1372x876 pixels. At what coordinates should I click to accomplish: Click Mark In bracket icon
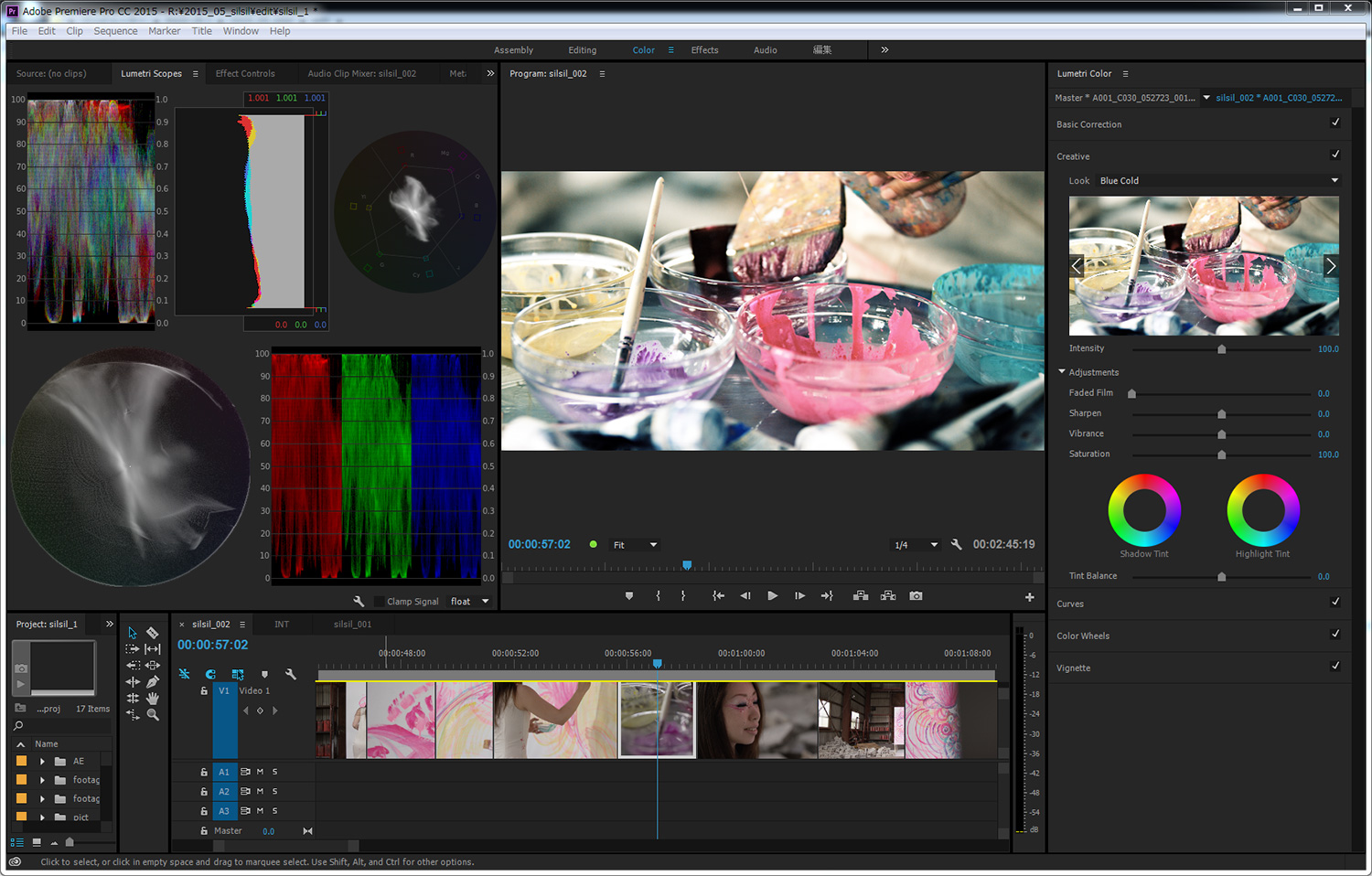[x=658, y=596]
